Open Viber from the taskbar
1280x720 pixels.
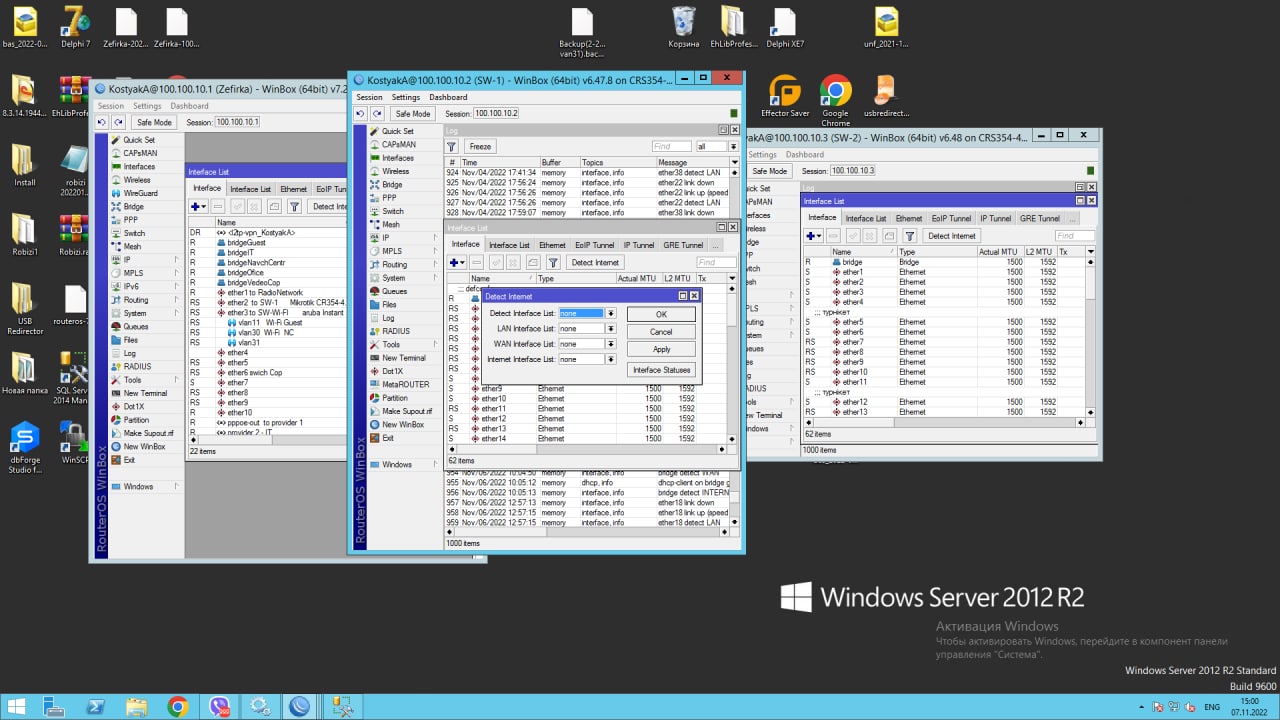point(219,706)
